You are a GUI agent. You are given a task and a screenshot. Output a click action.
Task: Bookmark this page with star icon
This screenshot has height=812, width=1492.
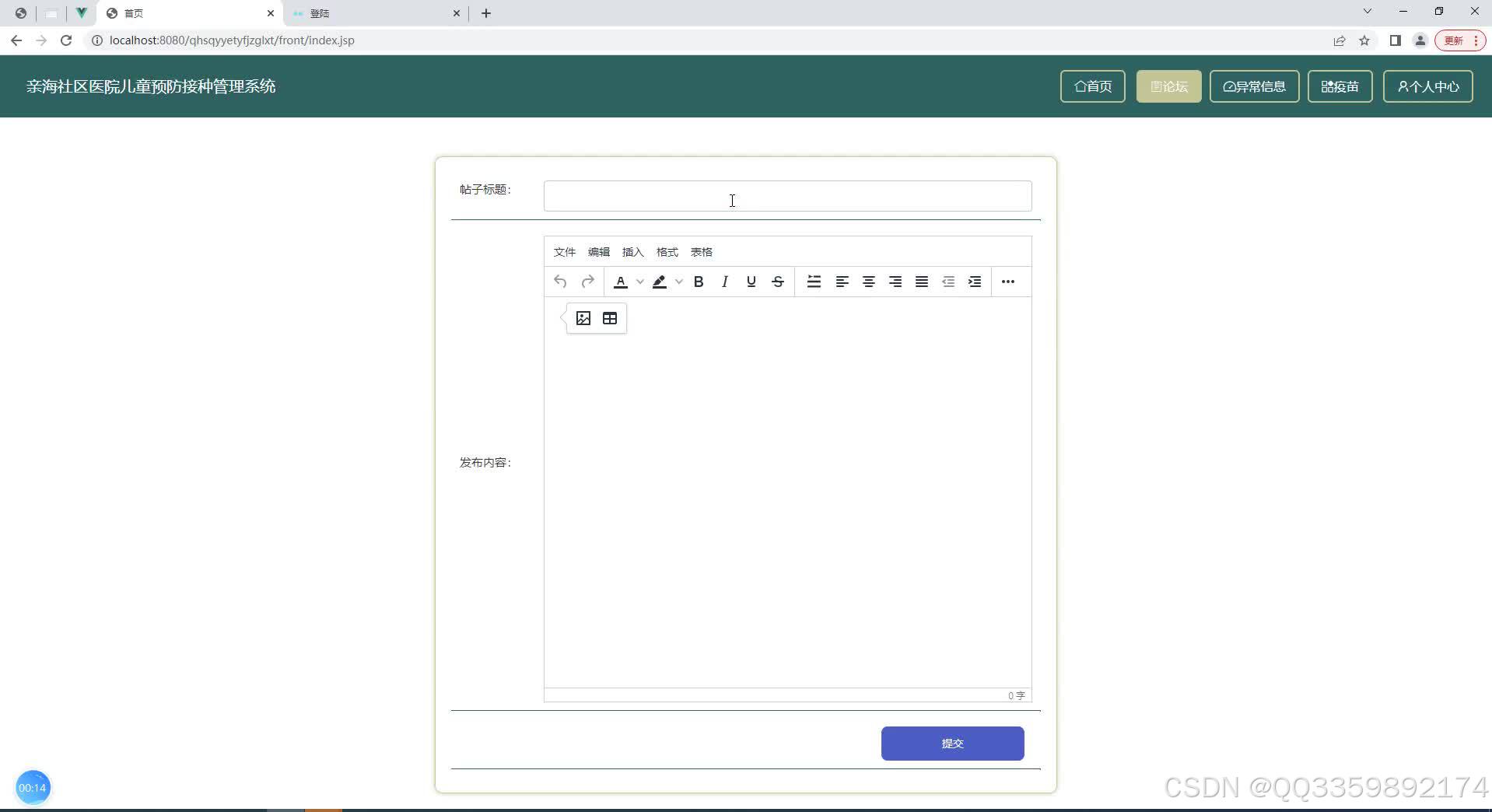point(1364,40)
